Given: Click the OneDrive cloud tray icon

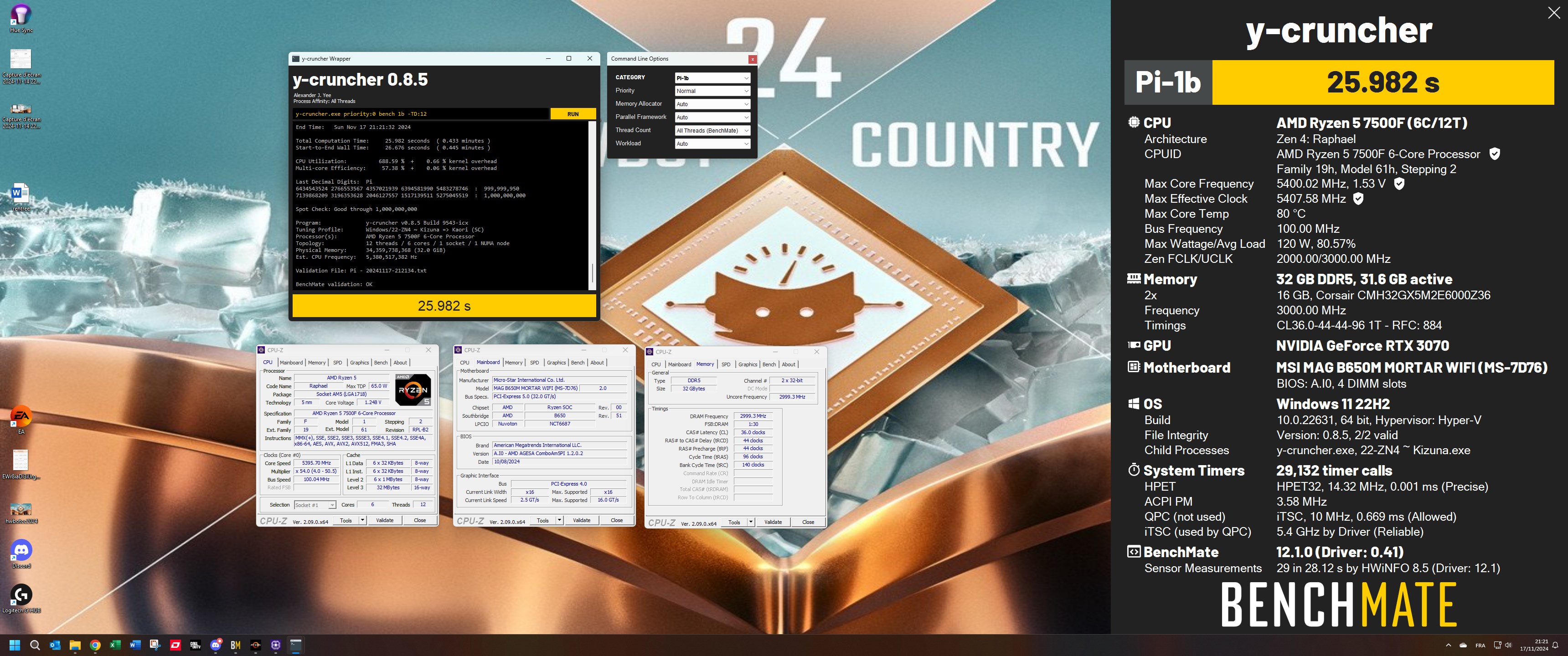Looking at the screenshot, I should click(1463, 645).
